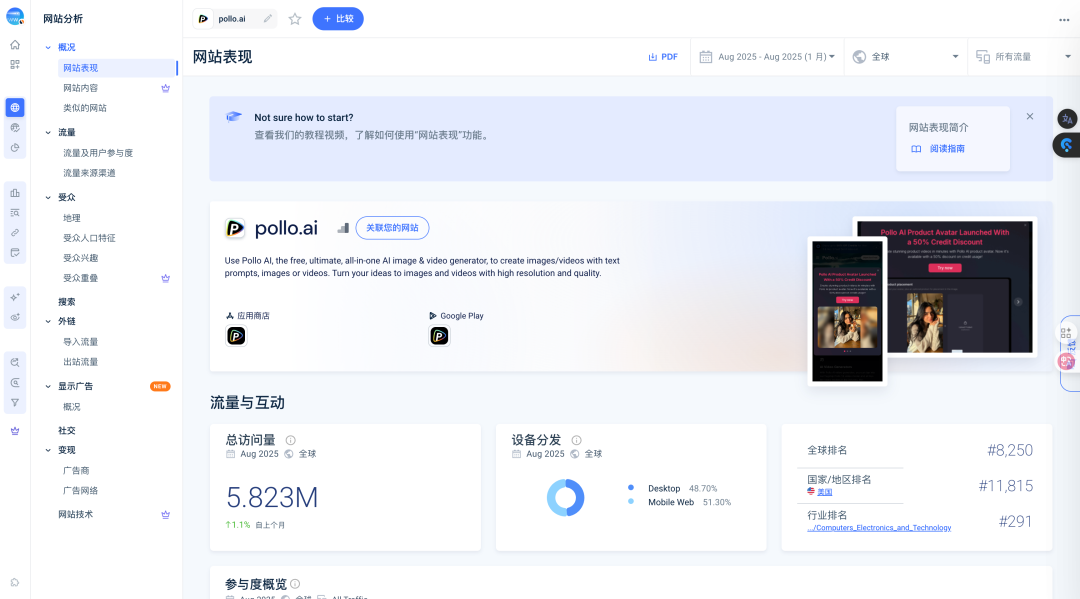Collapse the 受众 section in sidebar
The image size is (1080, 599).
click(x=48, y=198)
